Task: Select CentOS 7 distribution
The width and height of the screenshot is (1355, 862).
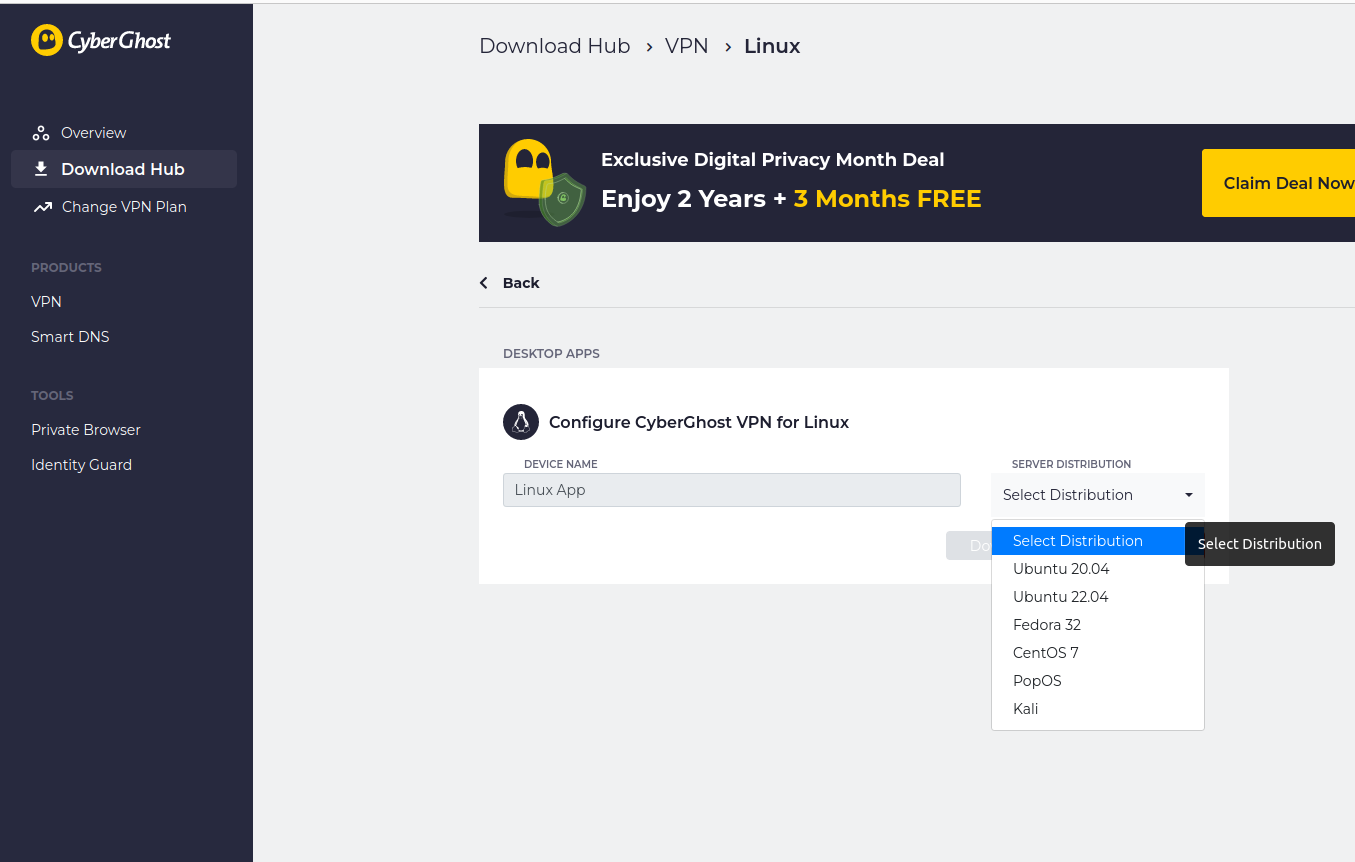Action: (1098, 653)
